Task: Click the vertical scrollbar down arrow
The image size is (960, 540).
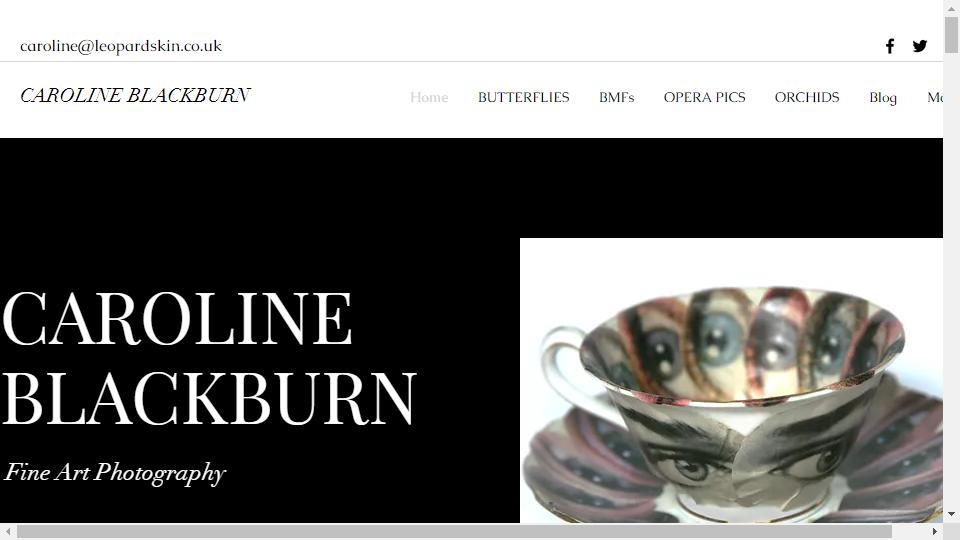Action: coord(951,514)
